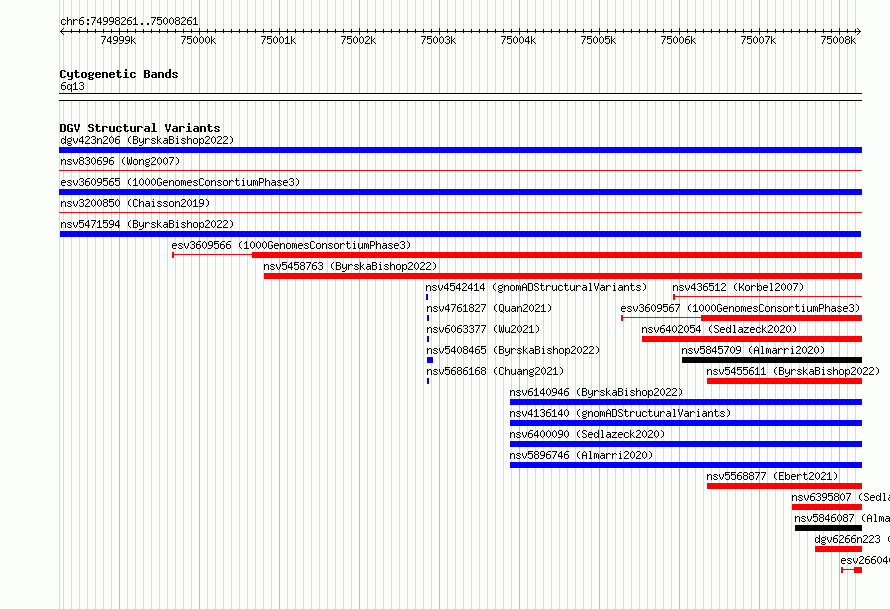The width and height of the screenshot is (890, 609).
Task: Click the 75001k ruler tick label
Action: [278, 40]
